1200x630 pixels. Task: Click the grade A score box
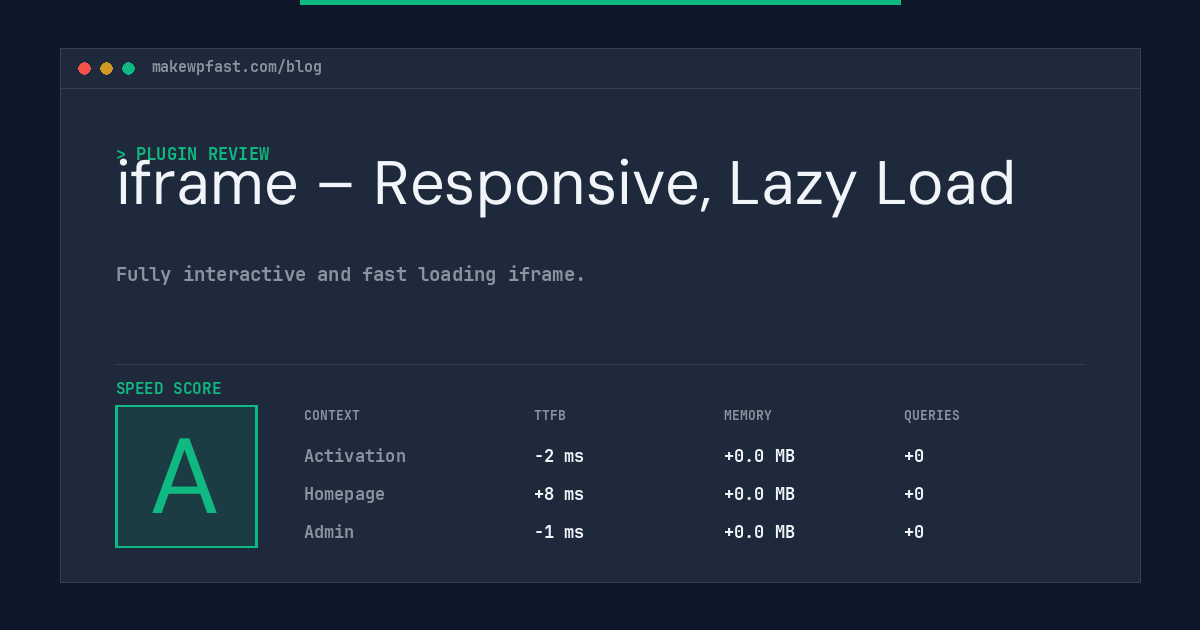click(x=187, y=476)
